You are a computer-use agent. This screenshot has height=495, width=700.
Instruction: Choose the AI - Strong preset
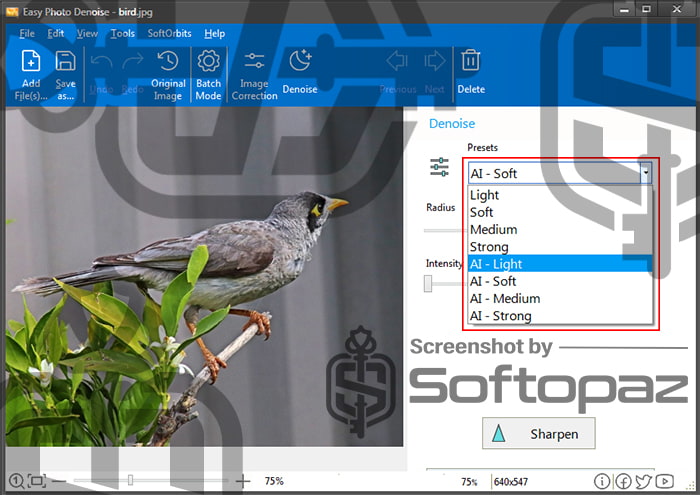560,316
